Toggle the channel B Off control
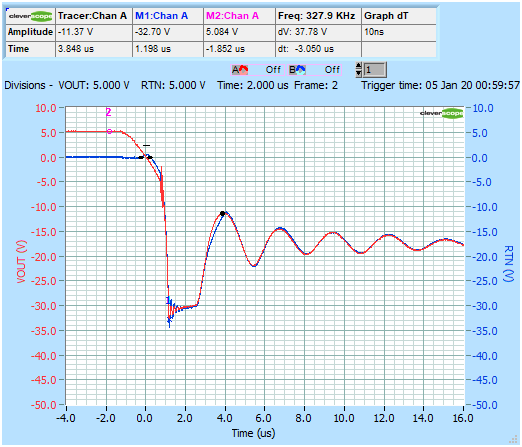522x447 pixels. [x=332, y=70]
